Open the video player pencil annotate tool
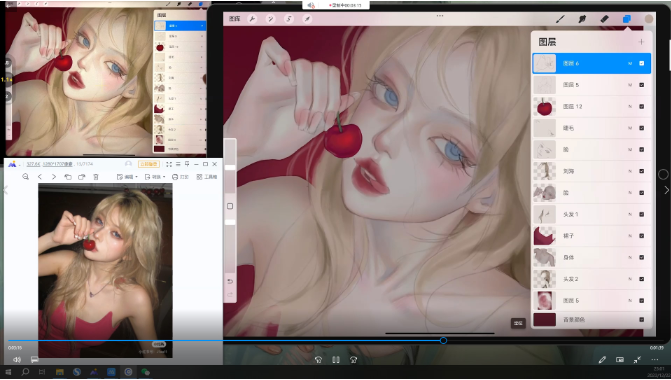 [x=602, y=360]
